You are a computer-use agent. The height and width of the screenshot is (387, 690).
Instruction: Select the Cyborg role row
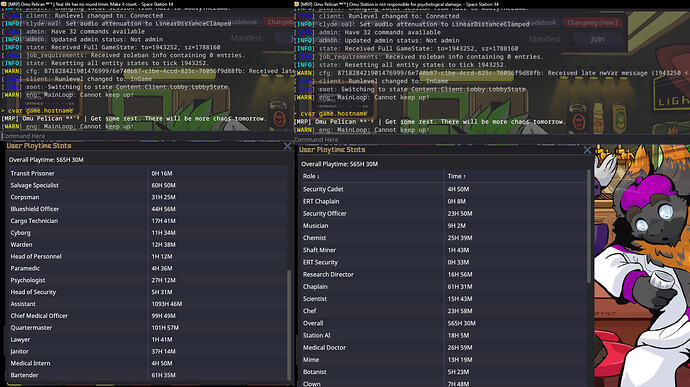pyautogui.click(x=148, y=233)
